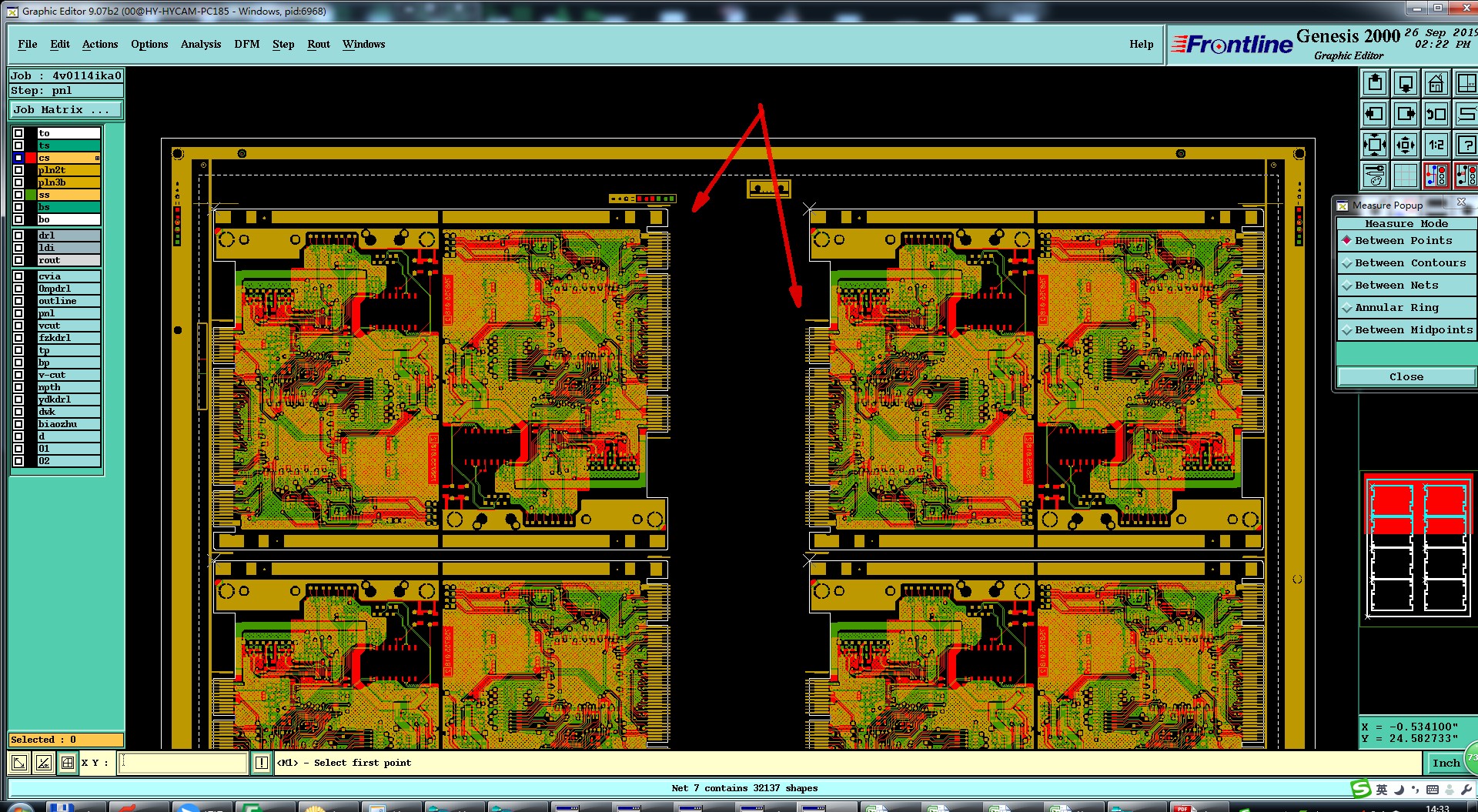Click the zoom out (arrows outward) icon
Image resolution: width=1478 pixels, height=812 pixels.
pyautogui.click(x=1406, y=145)
